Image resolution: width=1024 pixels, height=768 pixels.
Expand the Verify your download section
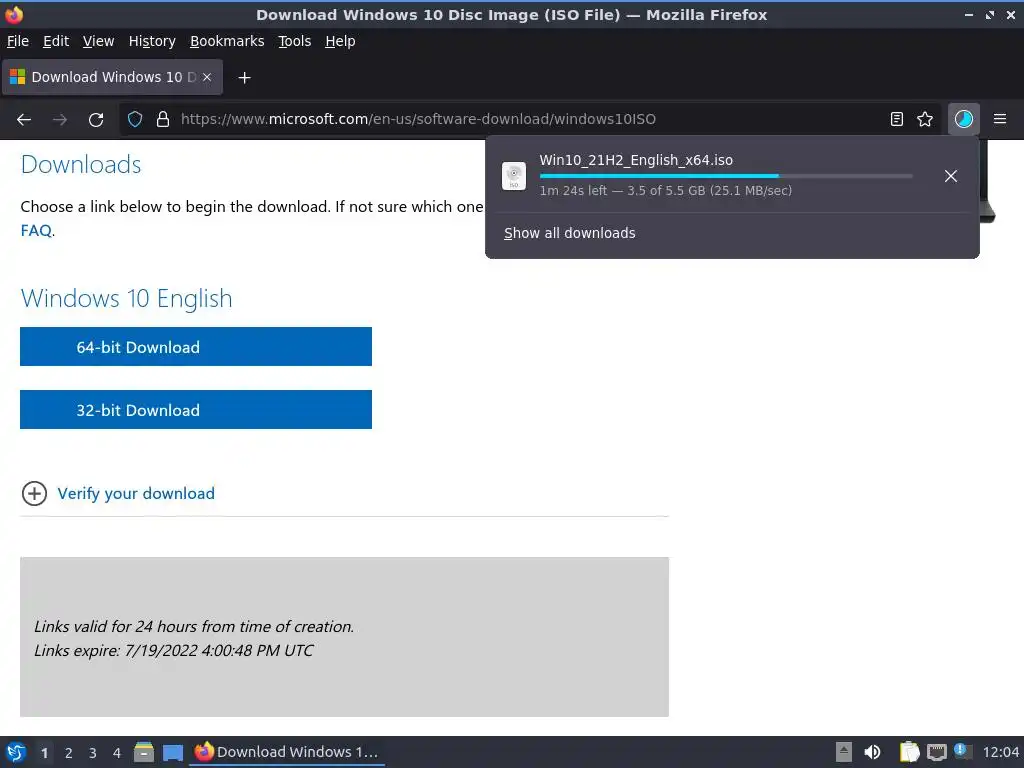pyautogui.click(x=35, y=494)
